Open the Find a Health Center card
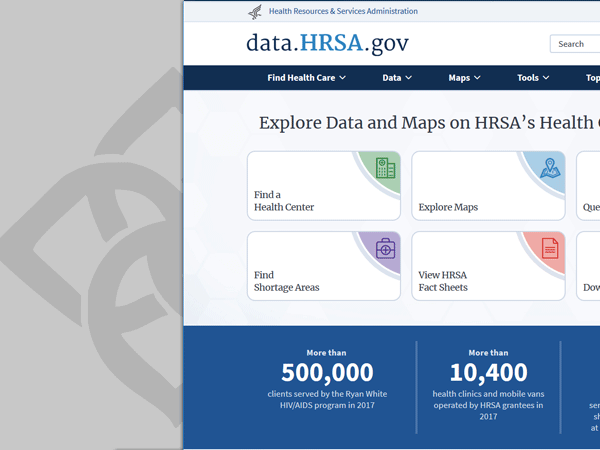 point(324,186)
